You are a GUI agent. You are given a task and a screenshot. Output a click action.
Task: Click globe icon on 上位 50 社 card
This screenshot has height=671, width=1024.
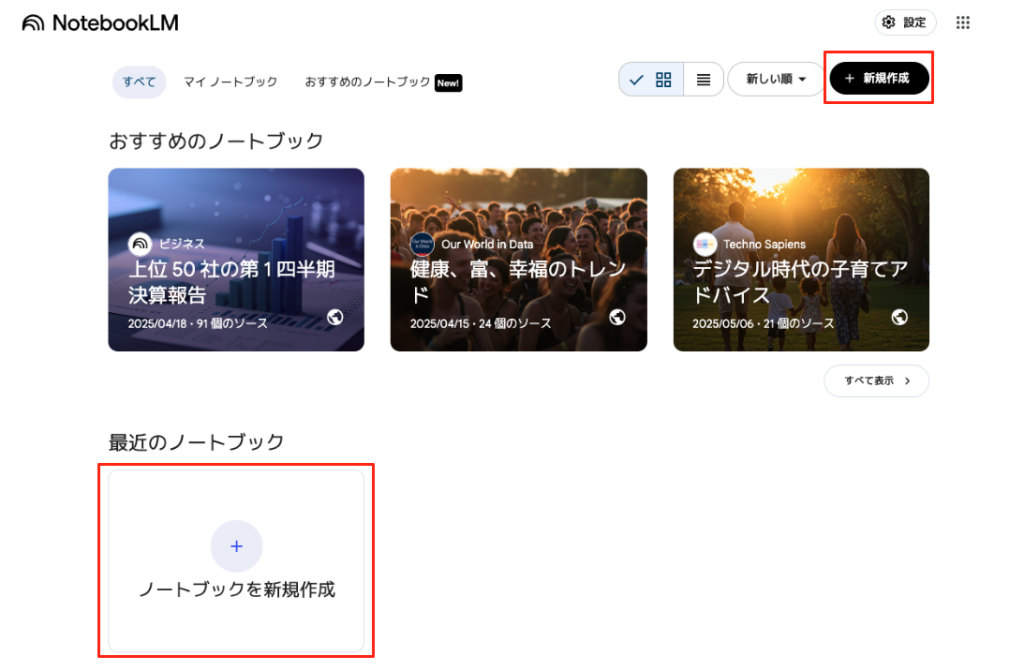pyautogui.click(x=335, y=317)
